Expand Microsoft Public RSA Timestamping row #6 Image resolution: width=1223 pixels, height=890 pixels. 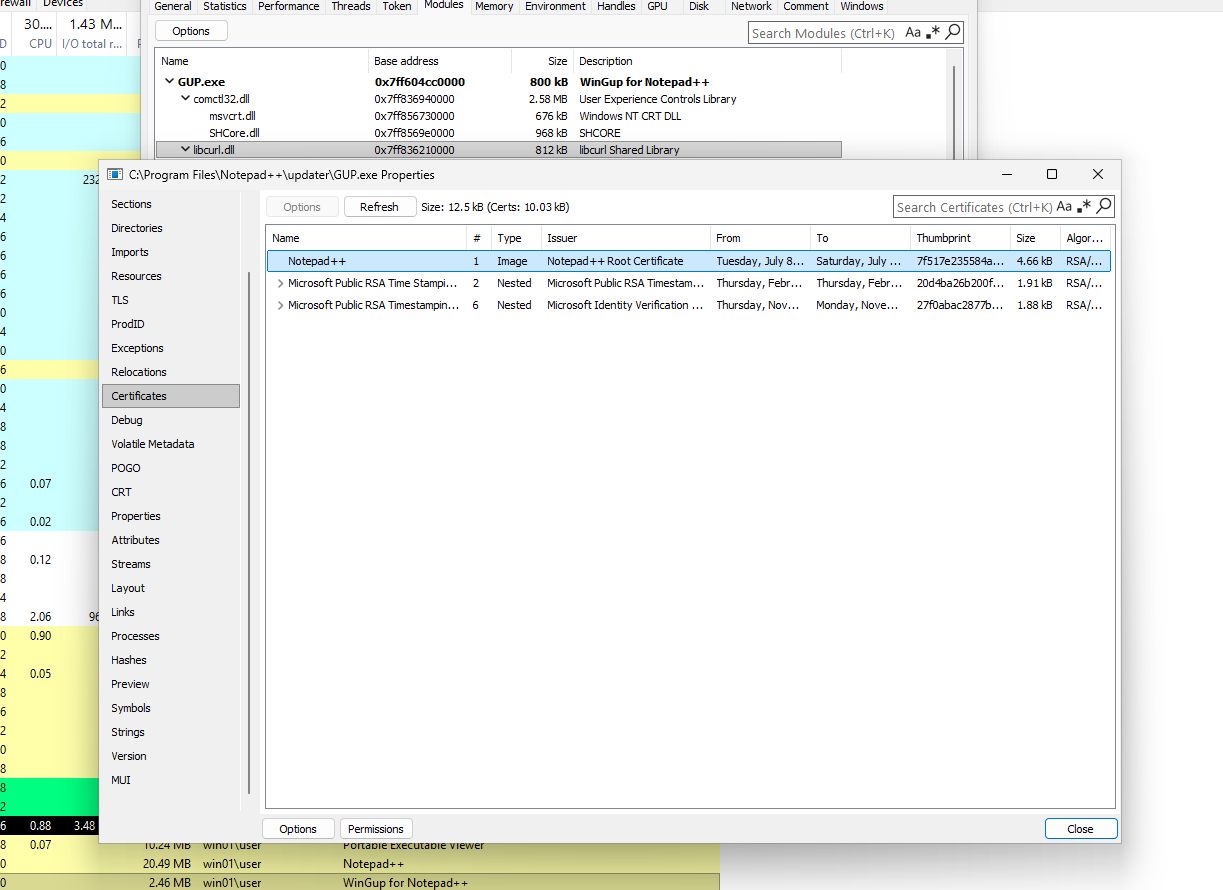click(x=280, y=305)
